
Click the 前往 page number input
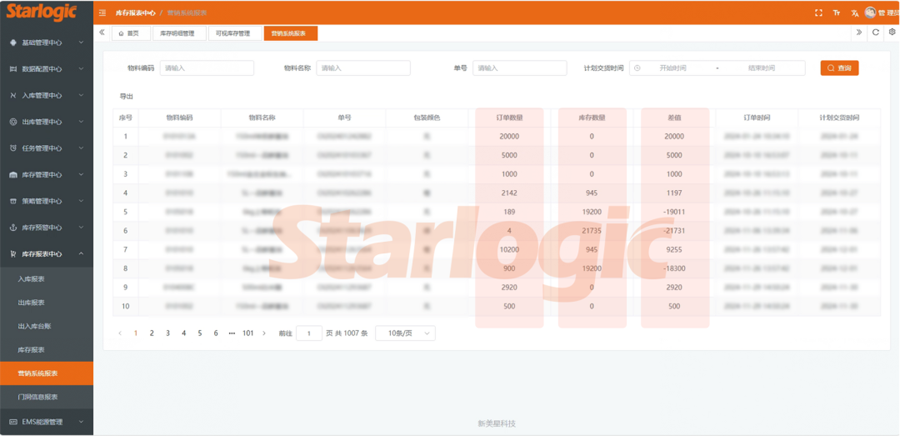click(x=309, y=333)
